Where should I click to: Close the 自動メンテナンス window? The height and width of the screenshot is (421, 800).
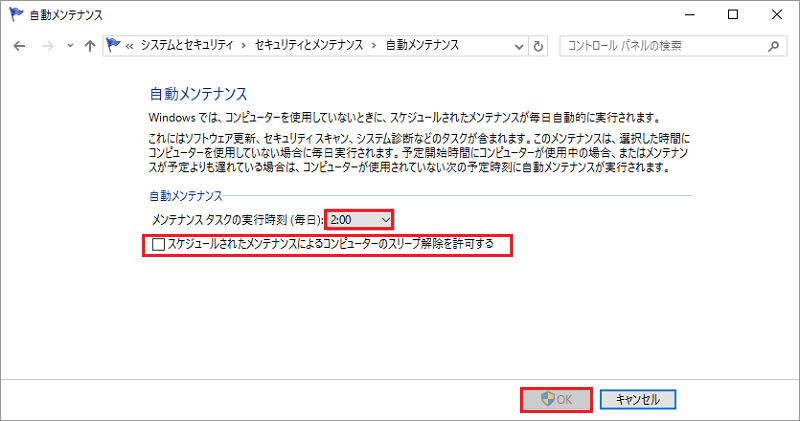click(777, 14)
